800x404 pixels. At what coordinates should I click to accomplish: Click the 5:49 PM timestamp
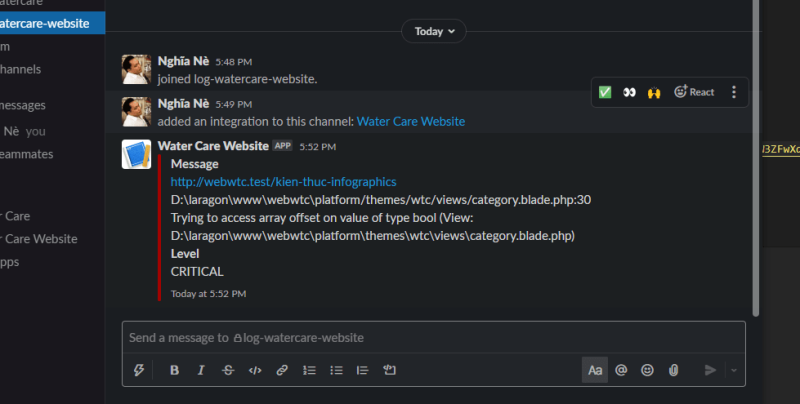coord(234,105)
